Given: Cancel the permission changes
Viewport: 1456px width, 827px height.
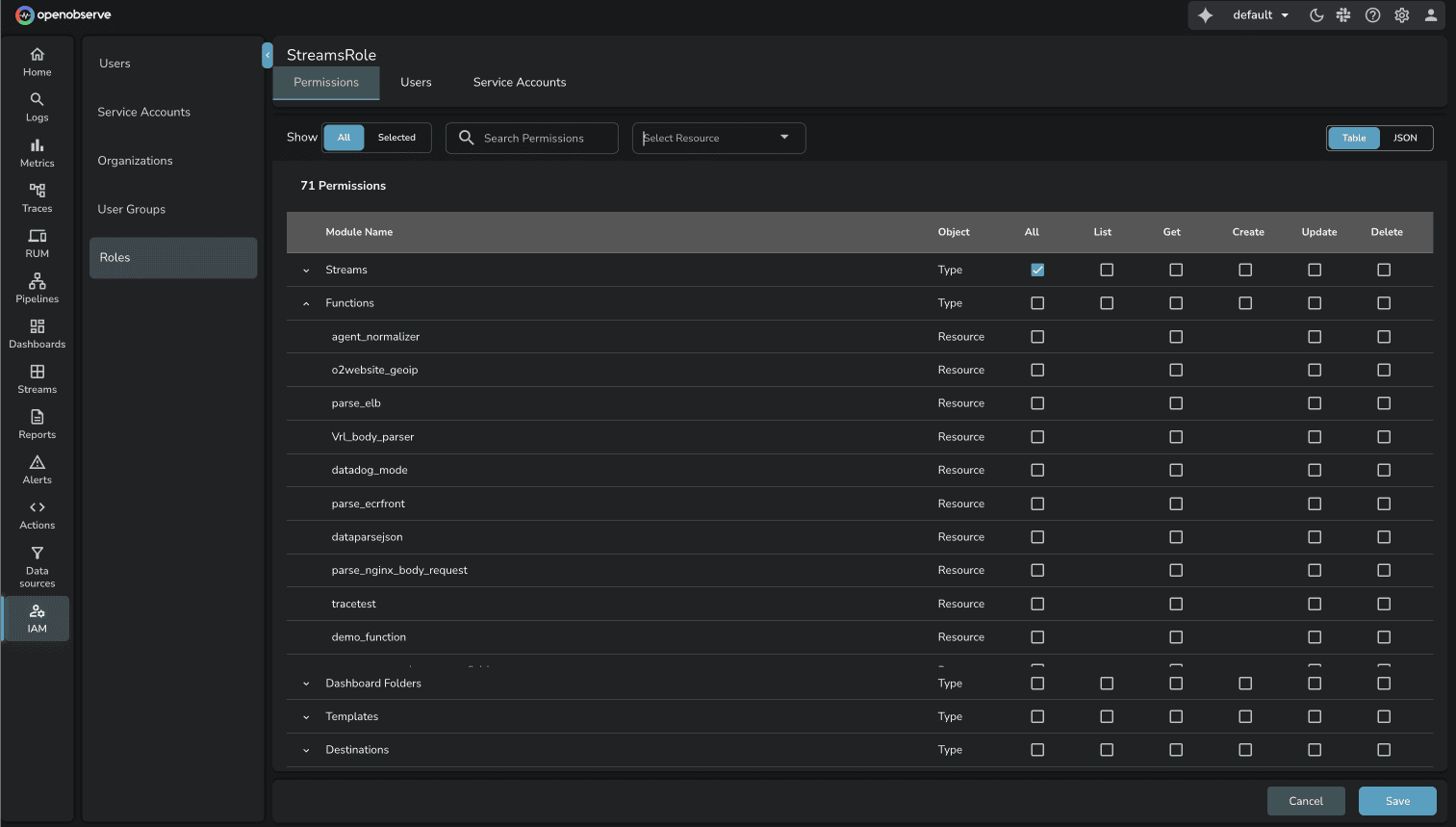Looking at the screenshot, I should click(1306, 800).
